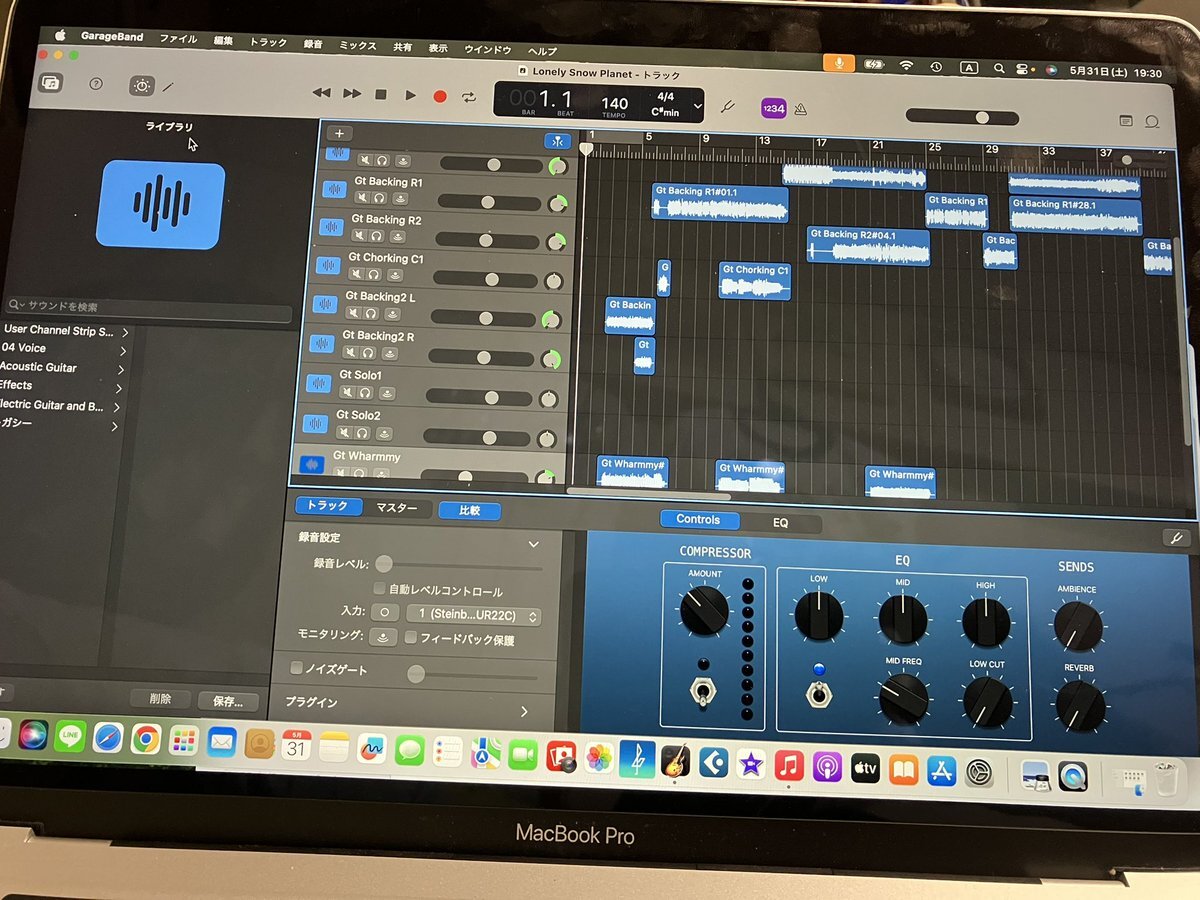Click the Gt Backing R1#01.1 audio region

(x=720, y=202)
